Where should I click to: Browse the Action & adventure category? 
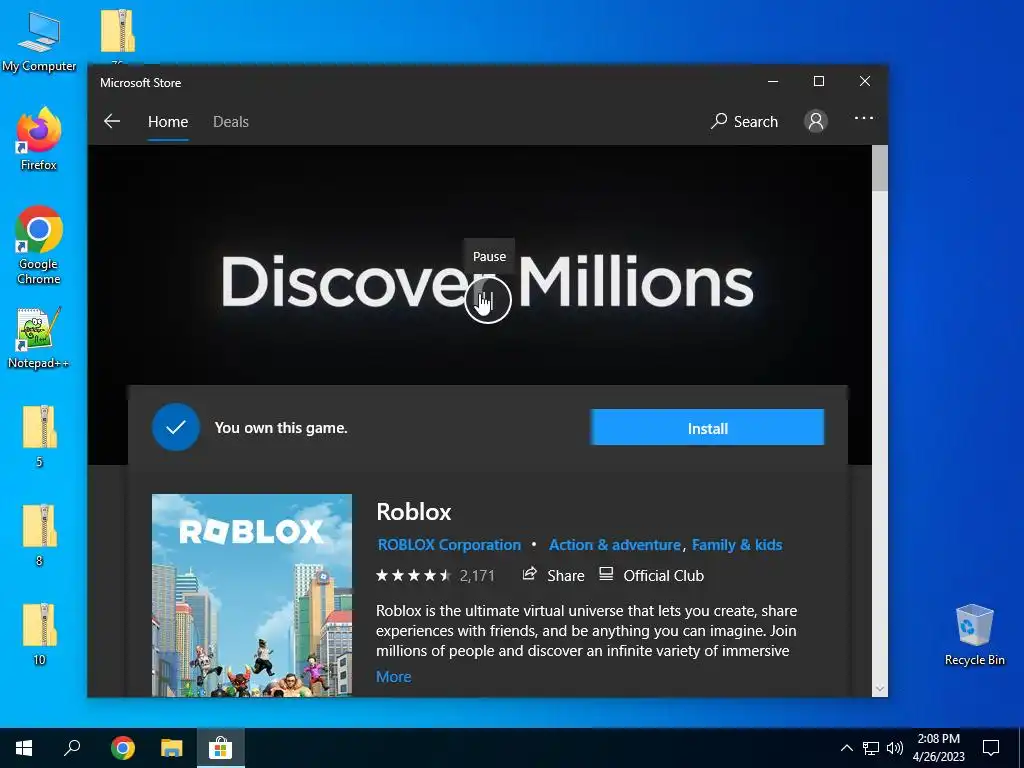(615, 545)
